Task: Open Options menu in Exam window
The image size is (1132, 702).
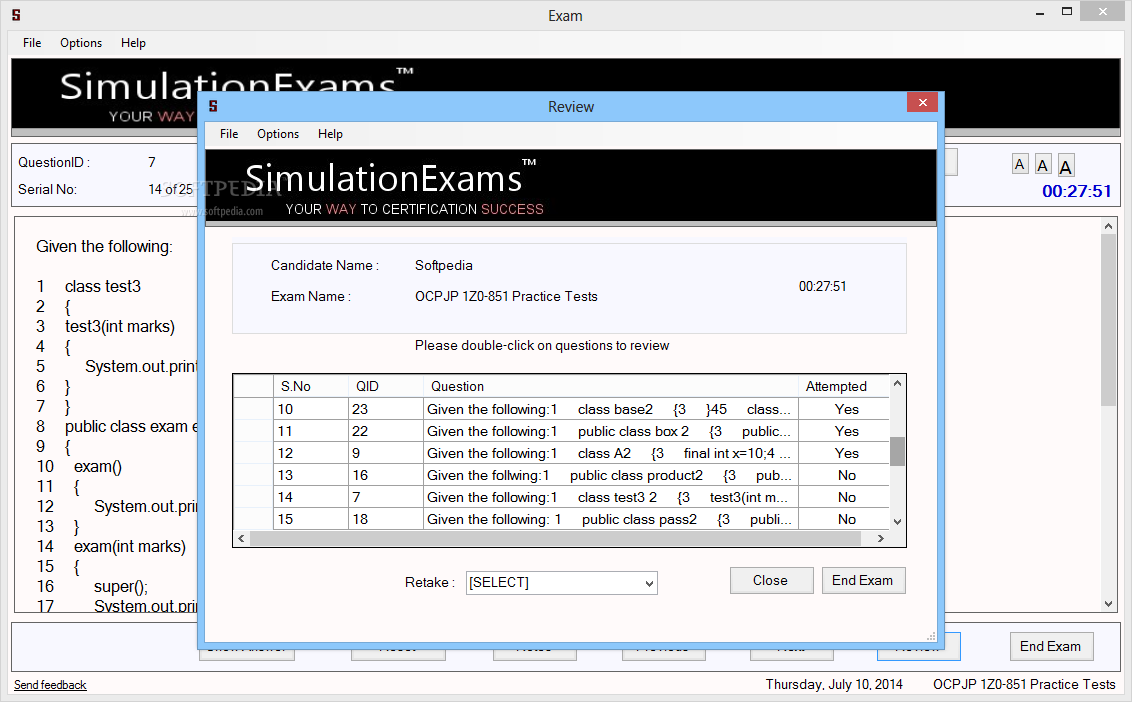Action: coord(81,43)
